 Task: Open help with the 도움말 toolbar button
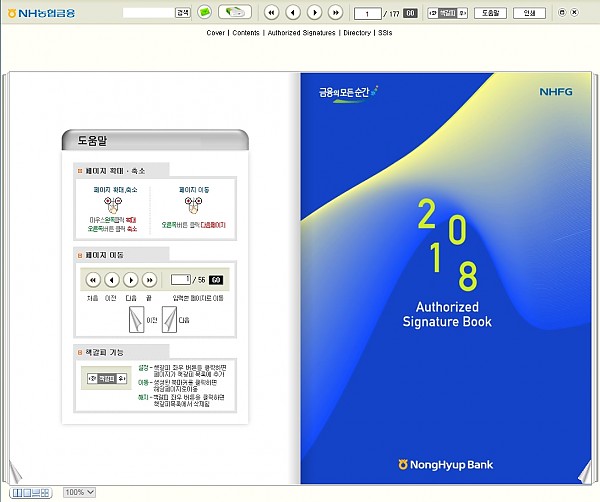490,13
